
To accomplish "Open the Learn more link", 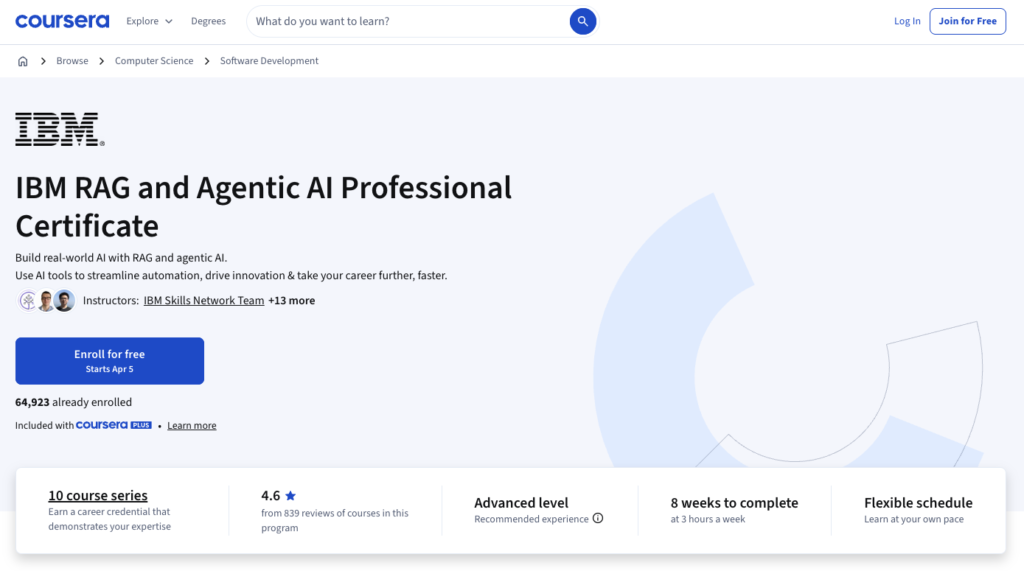I will click(191, 425).
